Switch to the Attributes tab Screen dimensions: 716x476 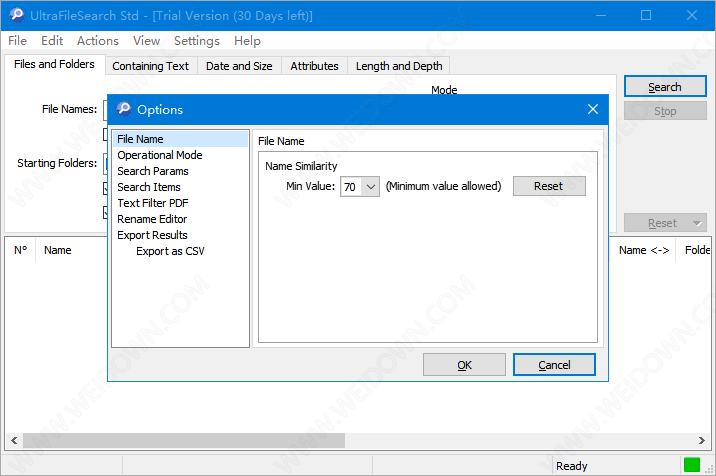click(314, 66)
